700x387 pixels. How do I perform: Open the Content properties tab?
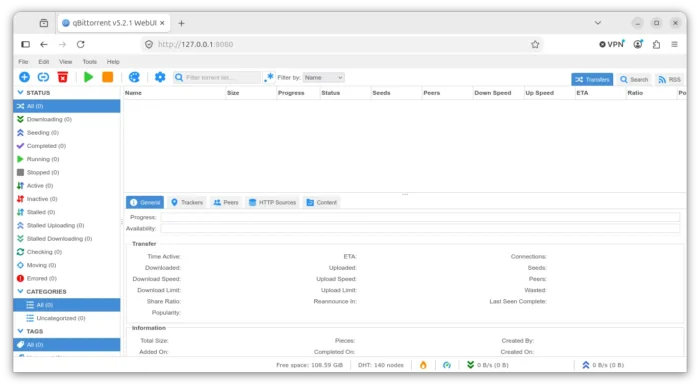(x=321, y=202)
